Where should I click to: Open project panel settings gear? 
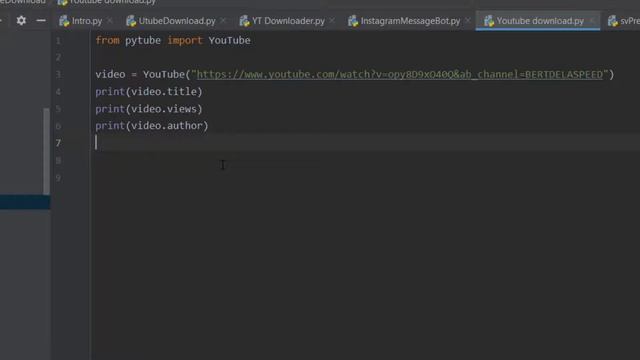click(21, 20)
